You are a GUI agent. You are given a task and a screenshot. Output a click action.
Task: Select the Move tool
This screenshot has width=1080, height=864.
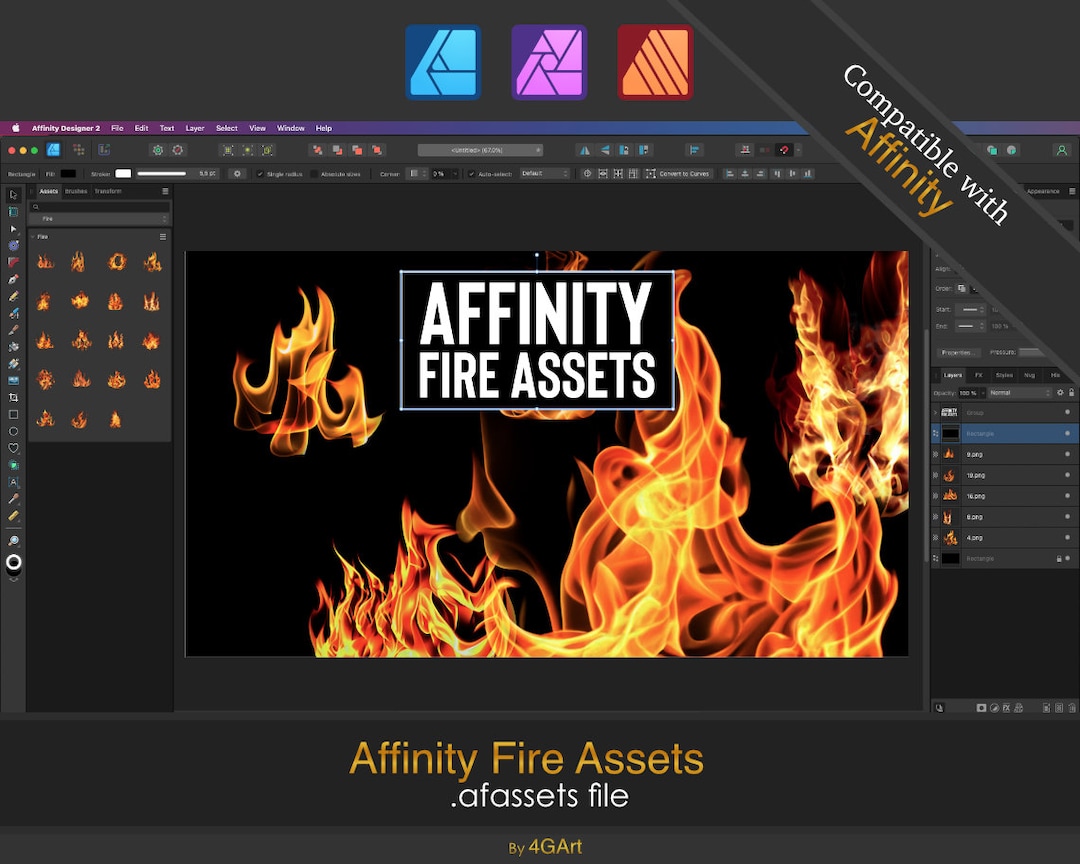pos(13,194)
